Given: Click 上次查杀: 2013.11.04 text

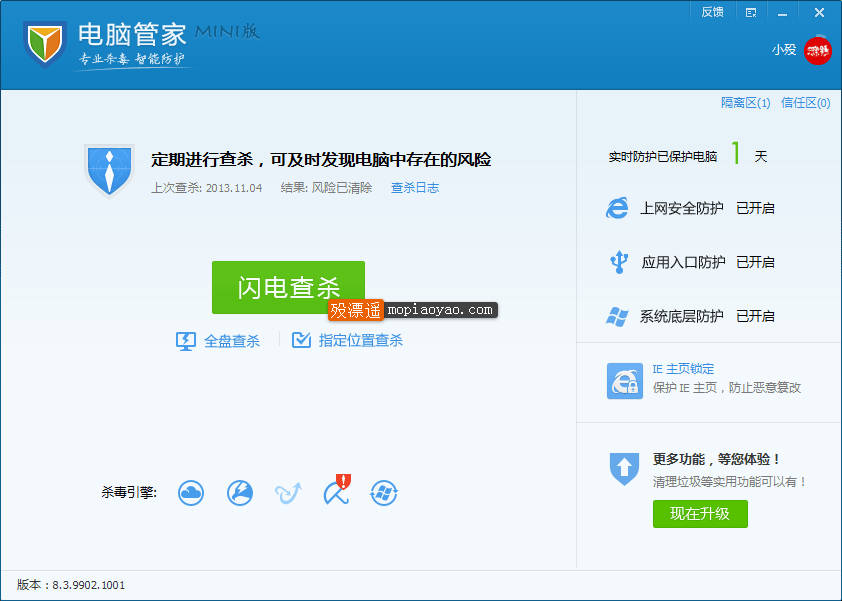Looking at the screenshot, I should [206, 188].
